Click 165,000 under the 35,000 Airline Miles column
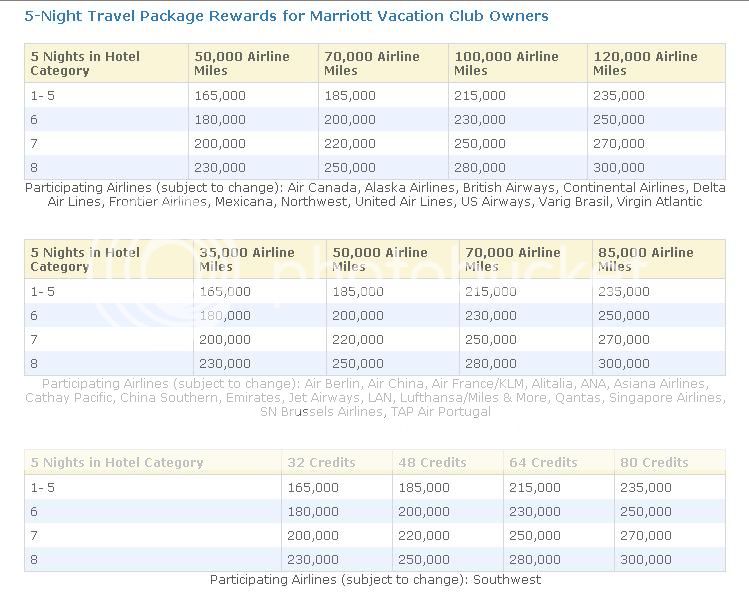The width and height of the screenshot is (749, 593). [x=225, y=292]
